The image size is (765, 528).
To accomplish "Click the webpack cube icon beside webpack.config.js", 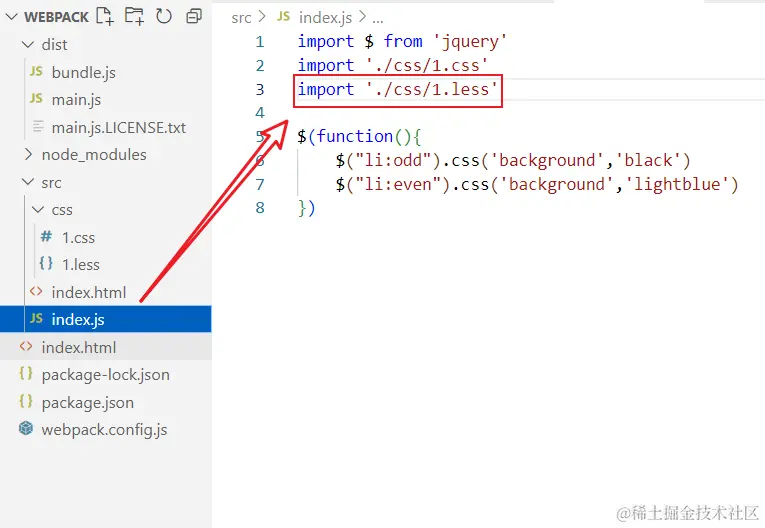I will point(26,428).
